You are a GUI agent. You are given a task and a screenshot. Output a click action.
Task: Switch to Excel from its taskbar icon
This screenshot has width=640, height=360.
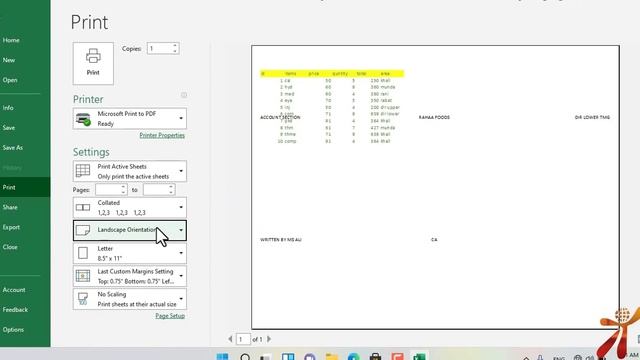click(419, 357)
